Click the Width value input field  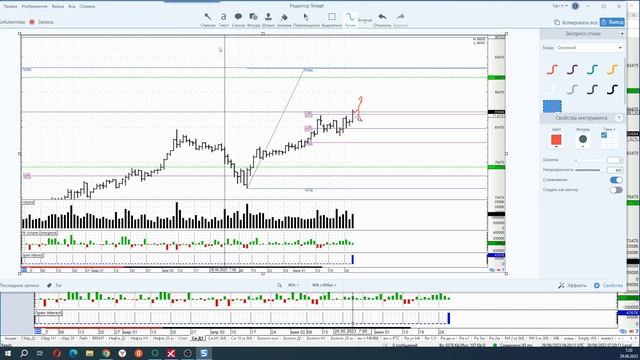point(615,160)
